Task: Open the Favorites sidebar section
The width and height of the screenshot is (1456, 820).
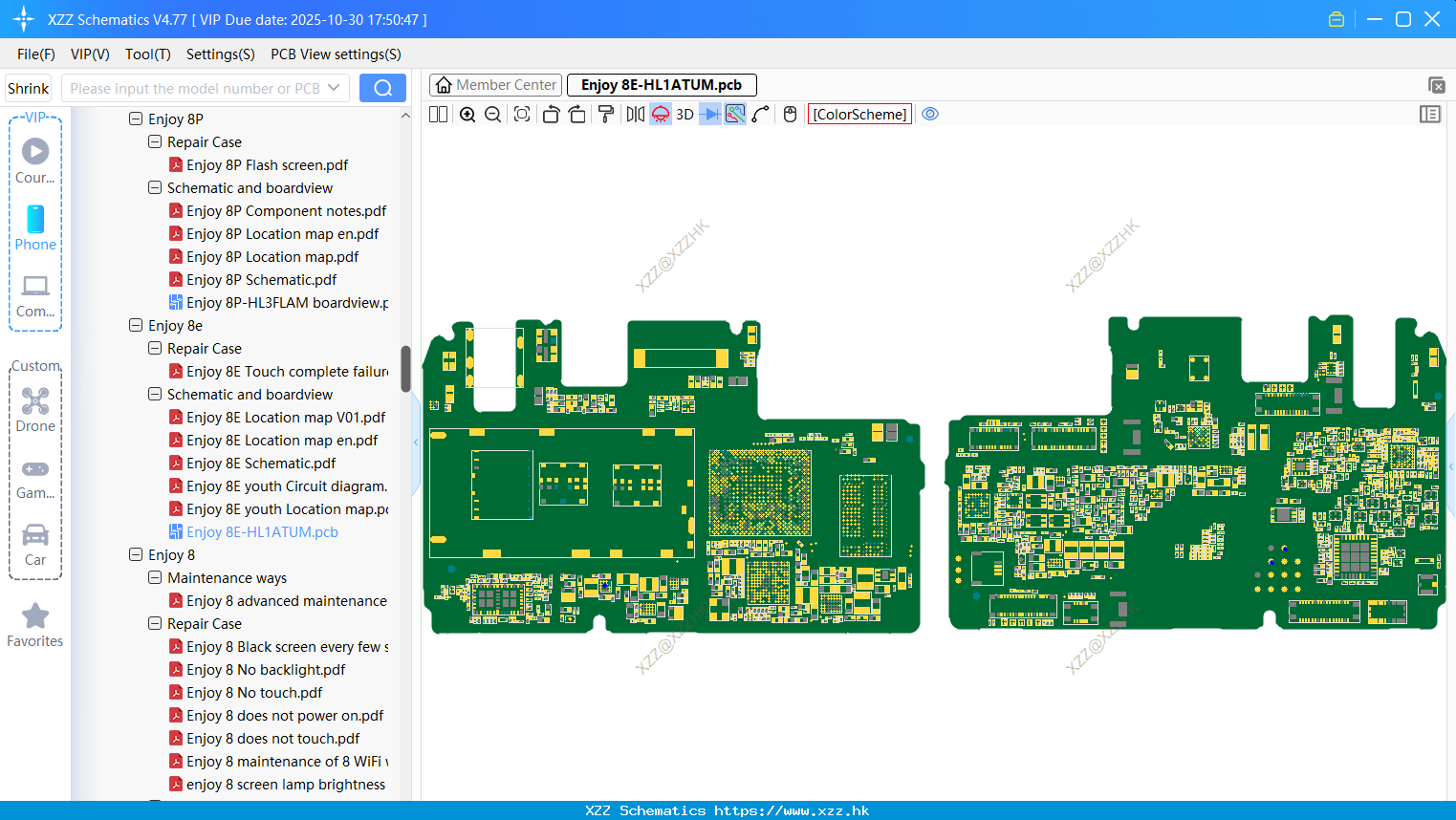Action: 35,626
